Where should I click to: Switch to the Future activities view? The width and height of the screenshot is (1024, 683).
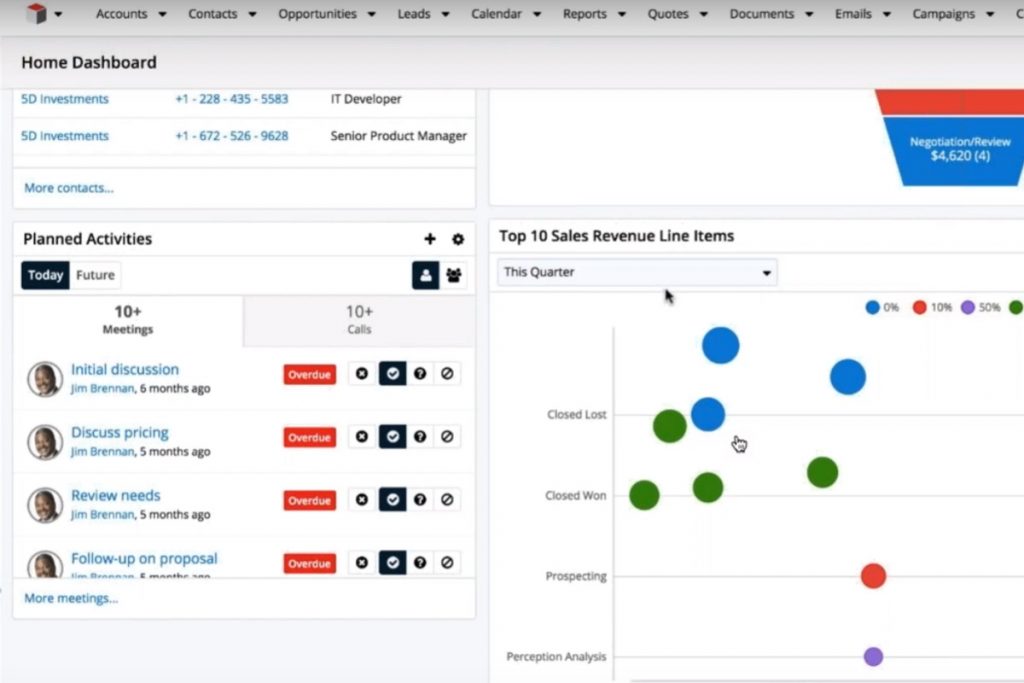pos(95,274)
